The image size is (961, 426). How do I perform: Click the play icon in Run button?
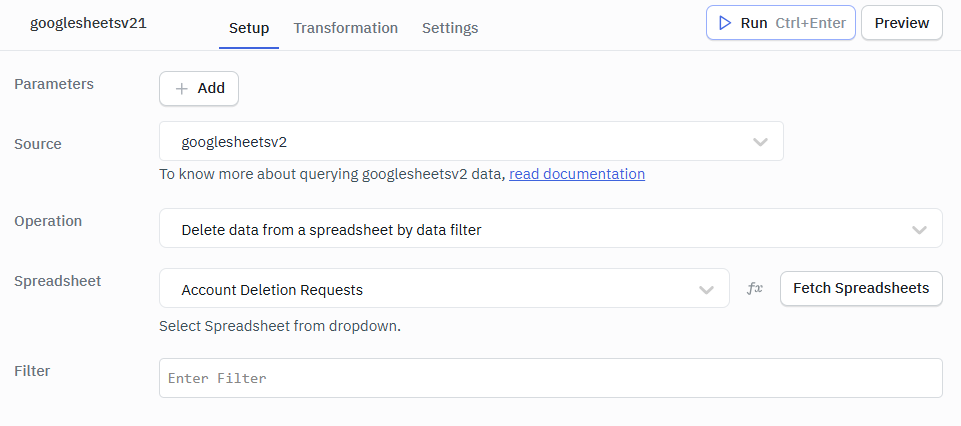coord(726,23)
